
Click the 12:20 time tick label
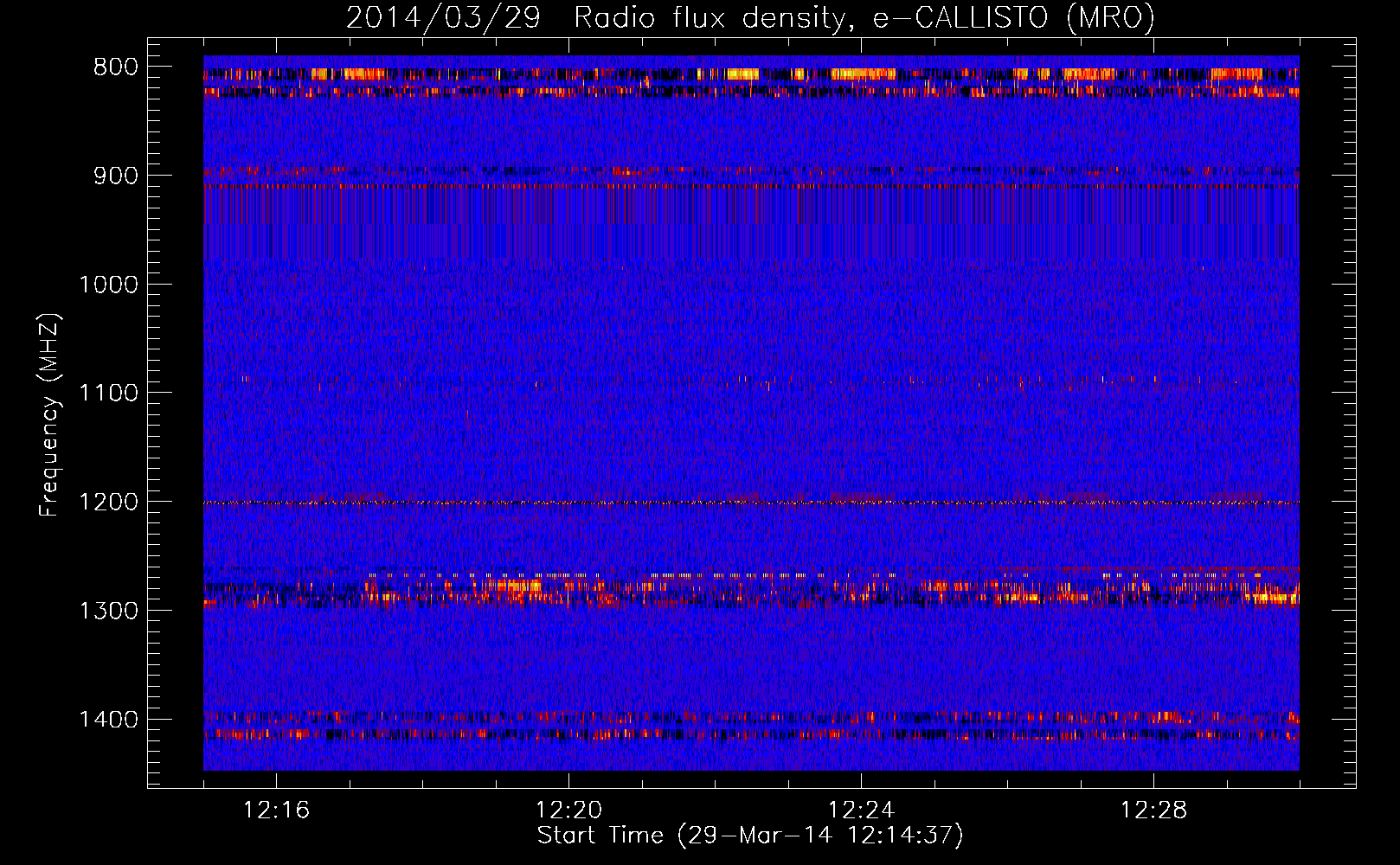click(x=568, y=811)
